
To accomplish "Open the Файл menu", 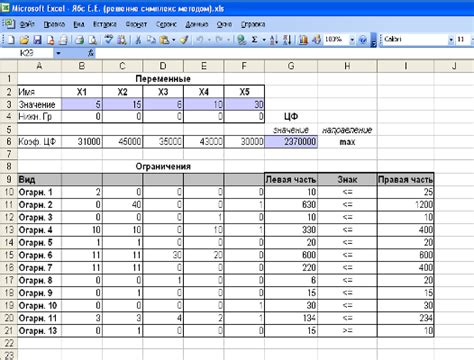I will (x=27, y=24).
